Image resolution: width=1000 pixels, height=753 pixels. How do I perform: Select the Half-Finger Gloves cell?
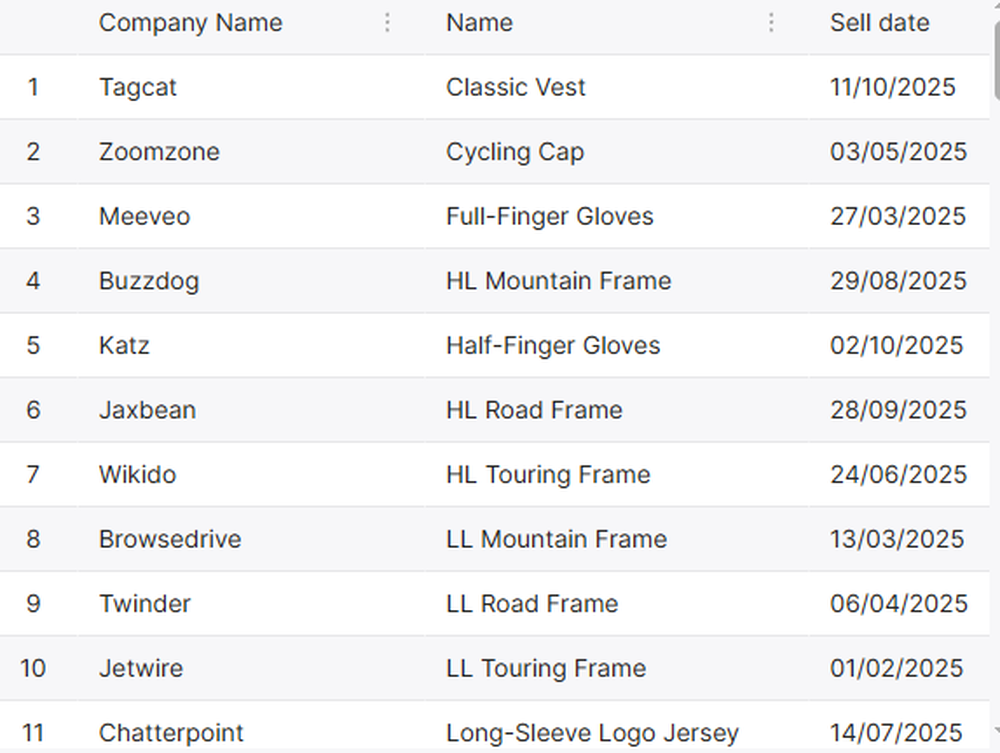pyautogui.click(x=553, y=345)
